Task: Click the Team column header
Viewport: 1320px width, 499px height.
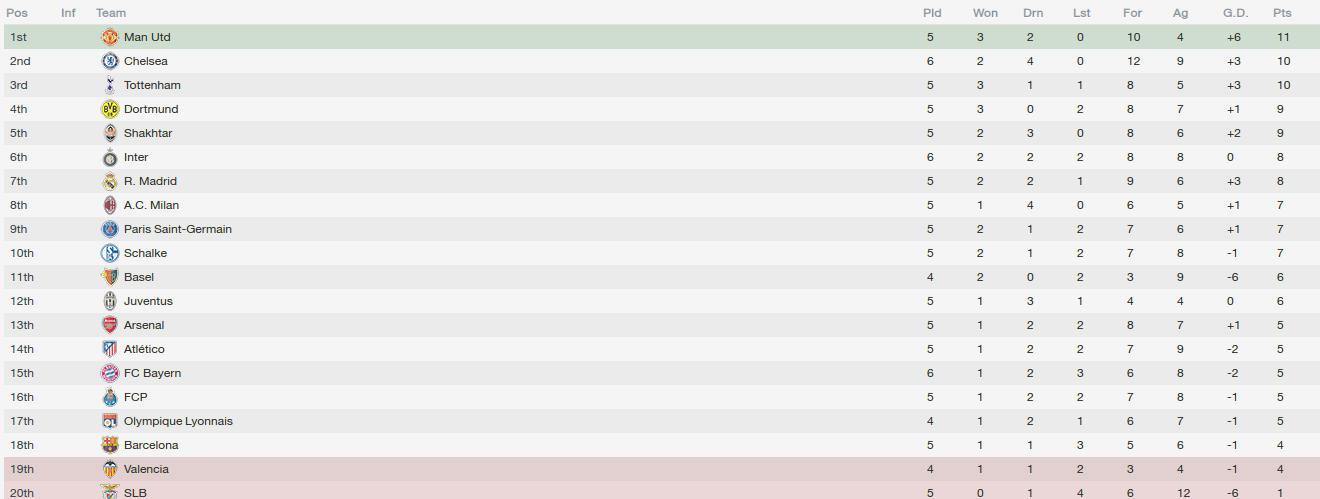Action: pos(111,13)
